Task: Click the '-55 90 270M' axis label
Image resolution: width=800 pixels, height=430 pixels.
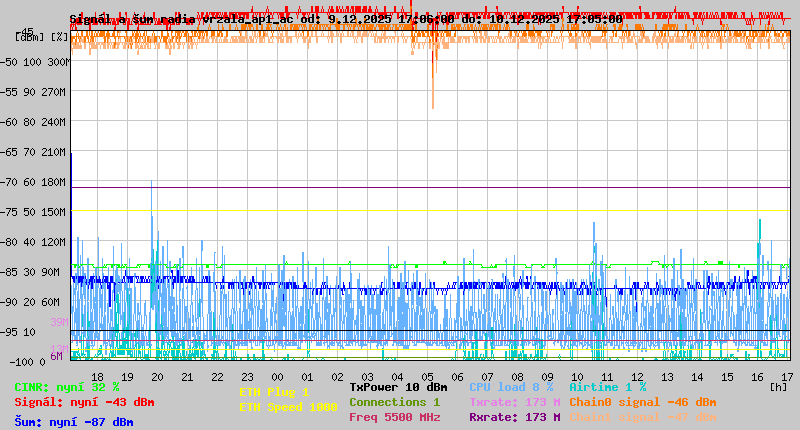Action: pyautogui.click(x=33, y=92)
